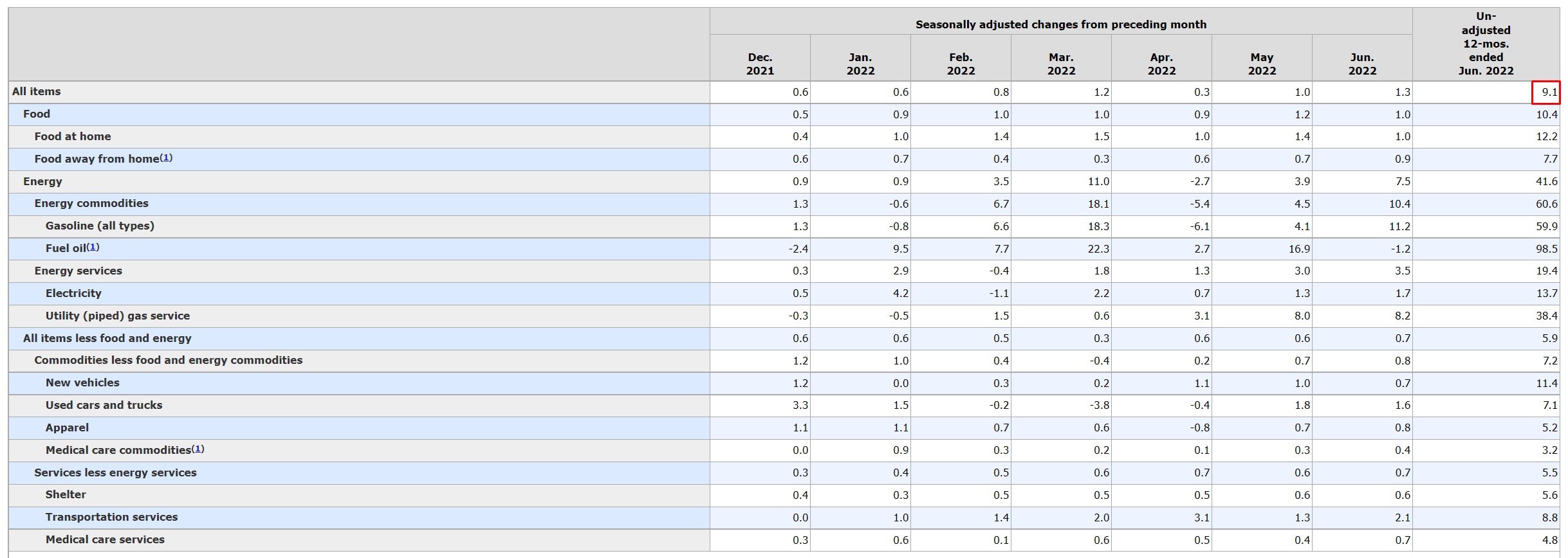Screen dimensions: 1568x558
Task: Select the Used cars and trucks row label
Action: coord(104,405)
